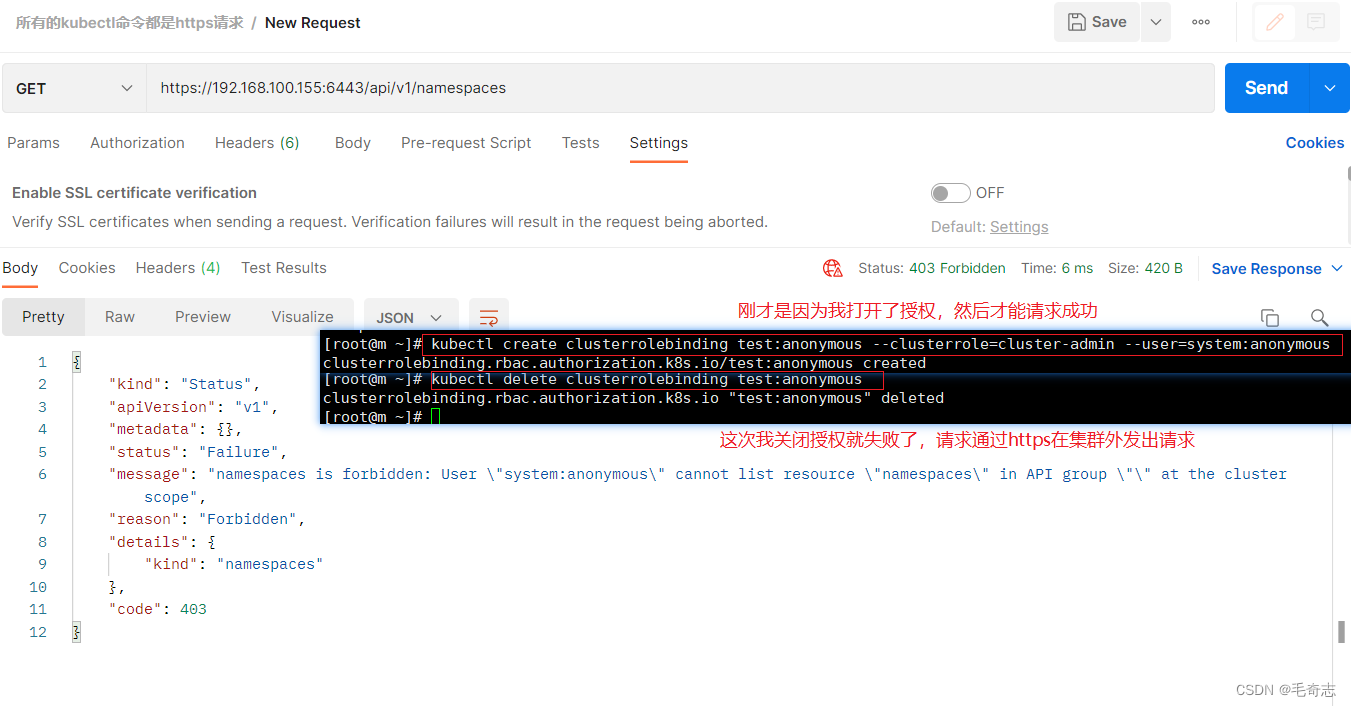Click the "status": "Failure" line
This screenshot has width=1351, height=706.
[x=198, y=452]
